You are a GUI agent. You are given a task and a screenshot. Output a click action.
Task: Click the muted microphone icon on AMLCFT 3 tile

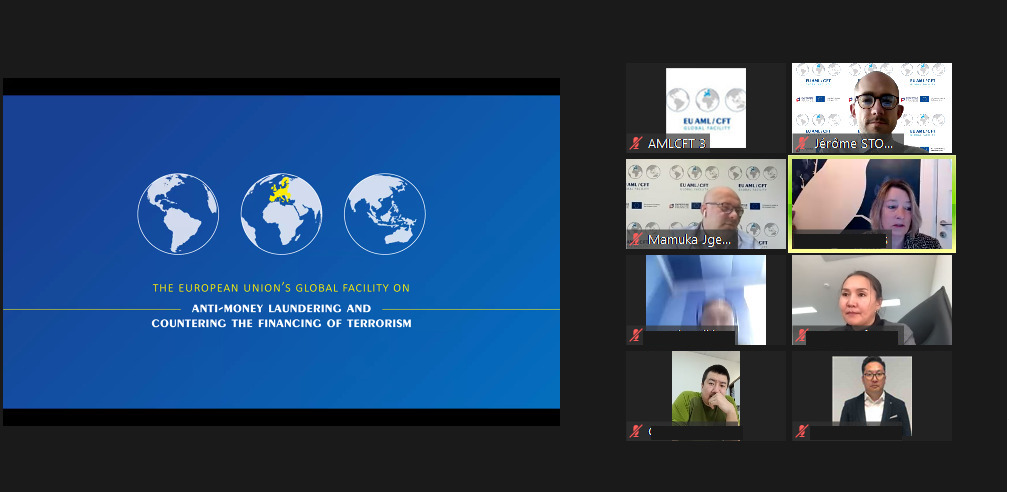tap(635, 143)
